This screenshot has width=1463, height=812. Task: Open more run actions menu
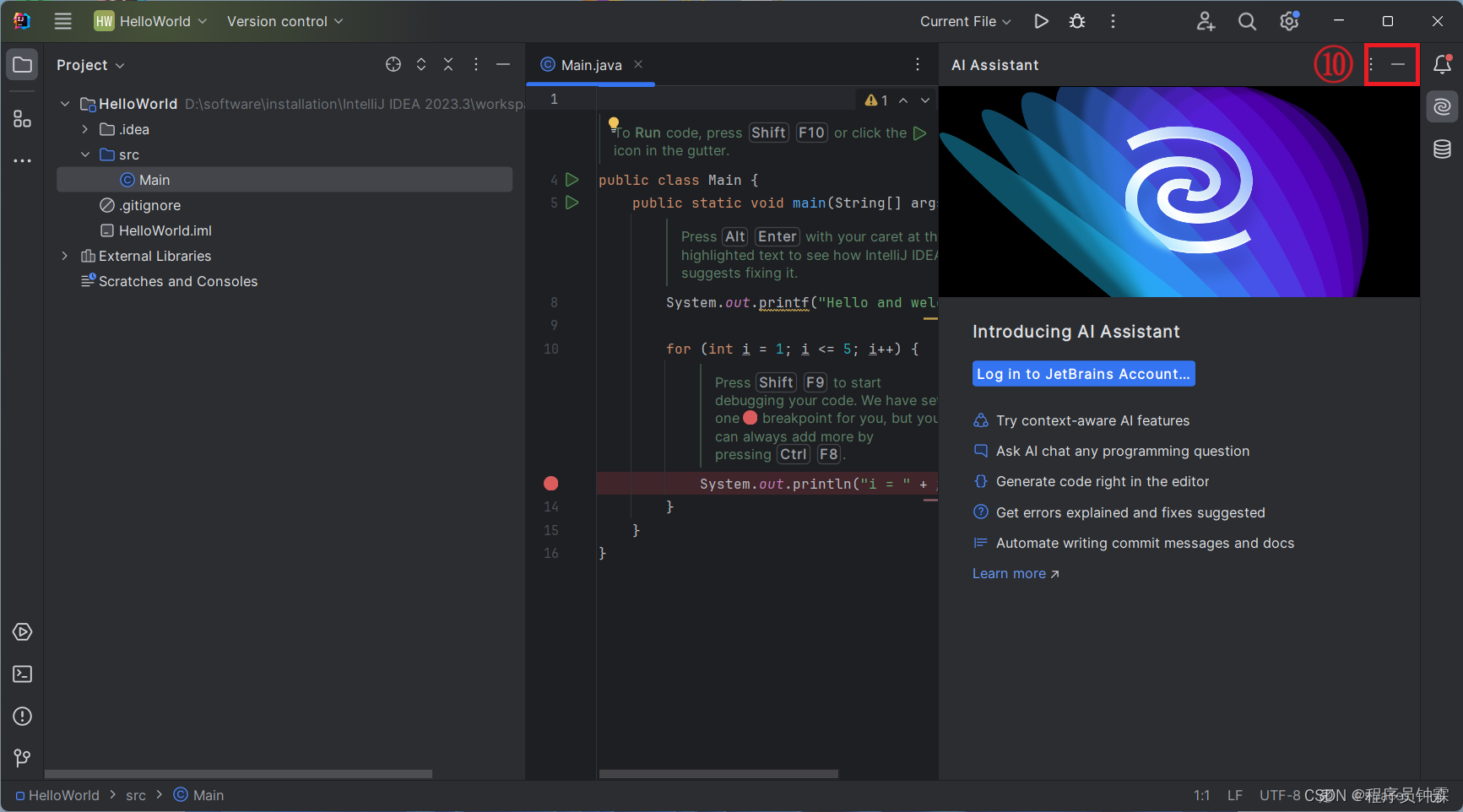(1113, 21)
